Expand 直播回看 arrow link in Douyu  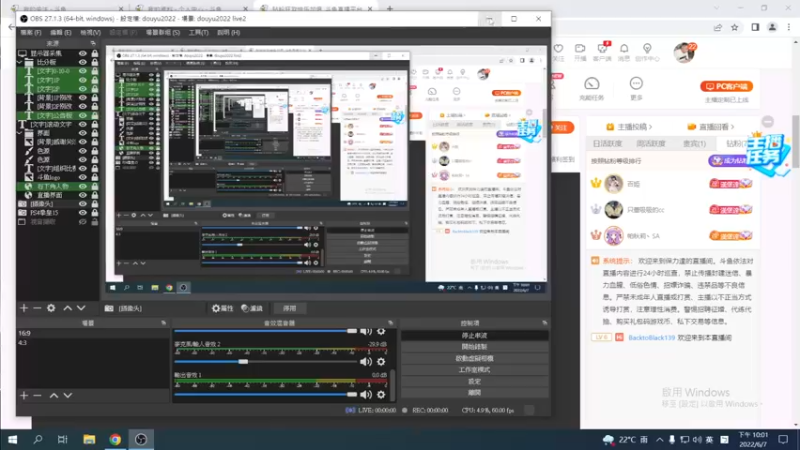pos(710,127)
